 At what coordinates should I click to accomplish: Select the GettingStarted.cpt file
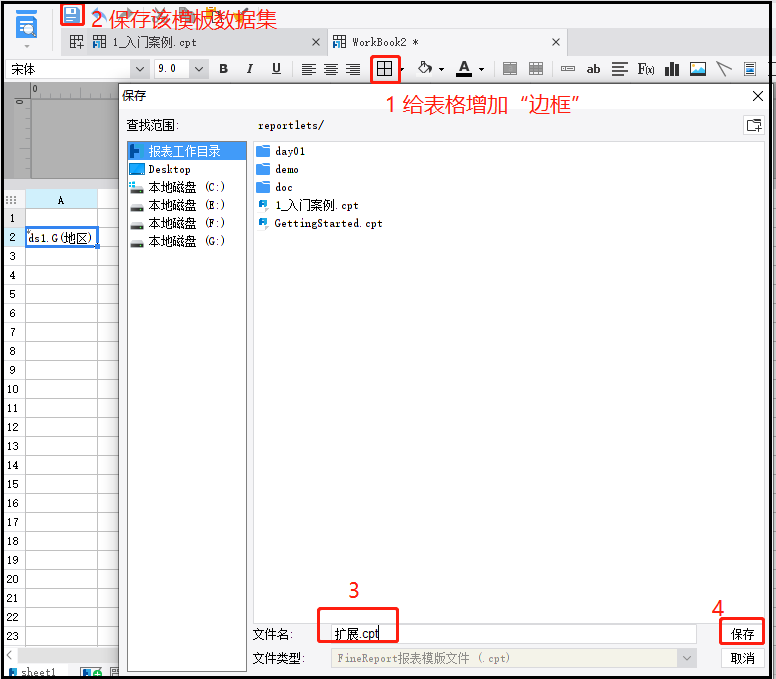[x=320, y=223]
